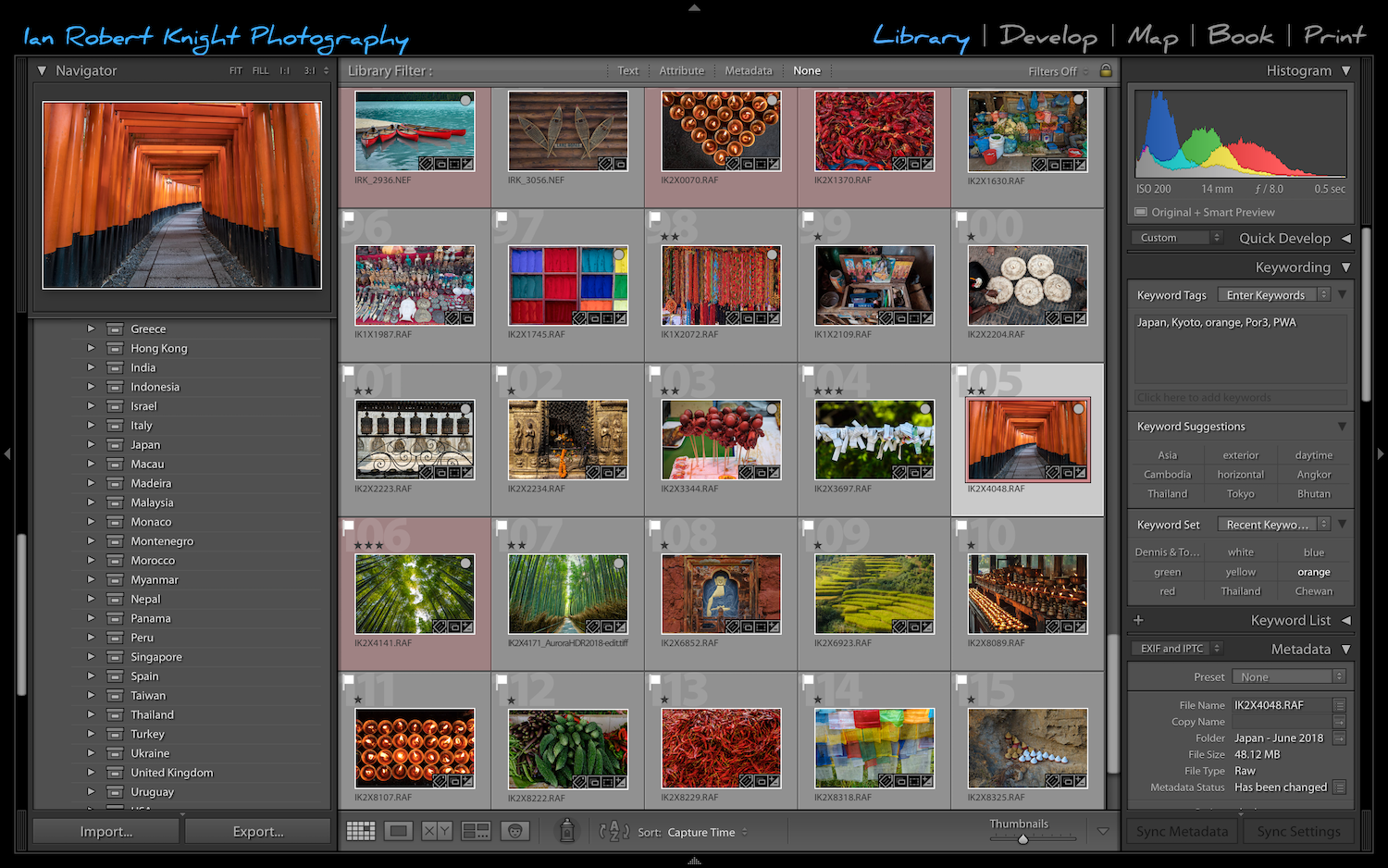Open Survey view icon
Image resolution: width=1388 pixels, height=868 pixels.
(x=476, y=831)
